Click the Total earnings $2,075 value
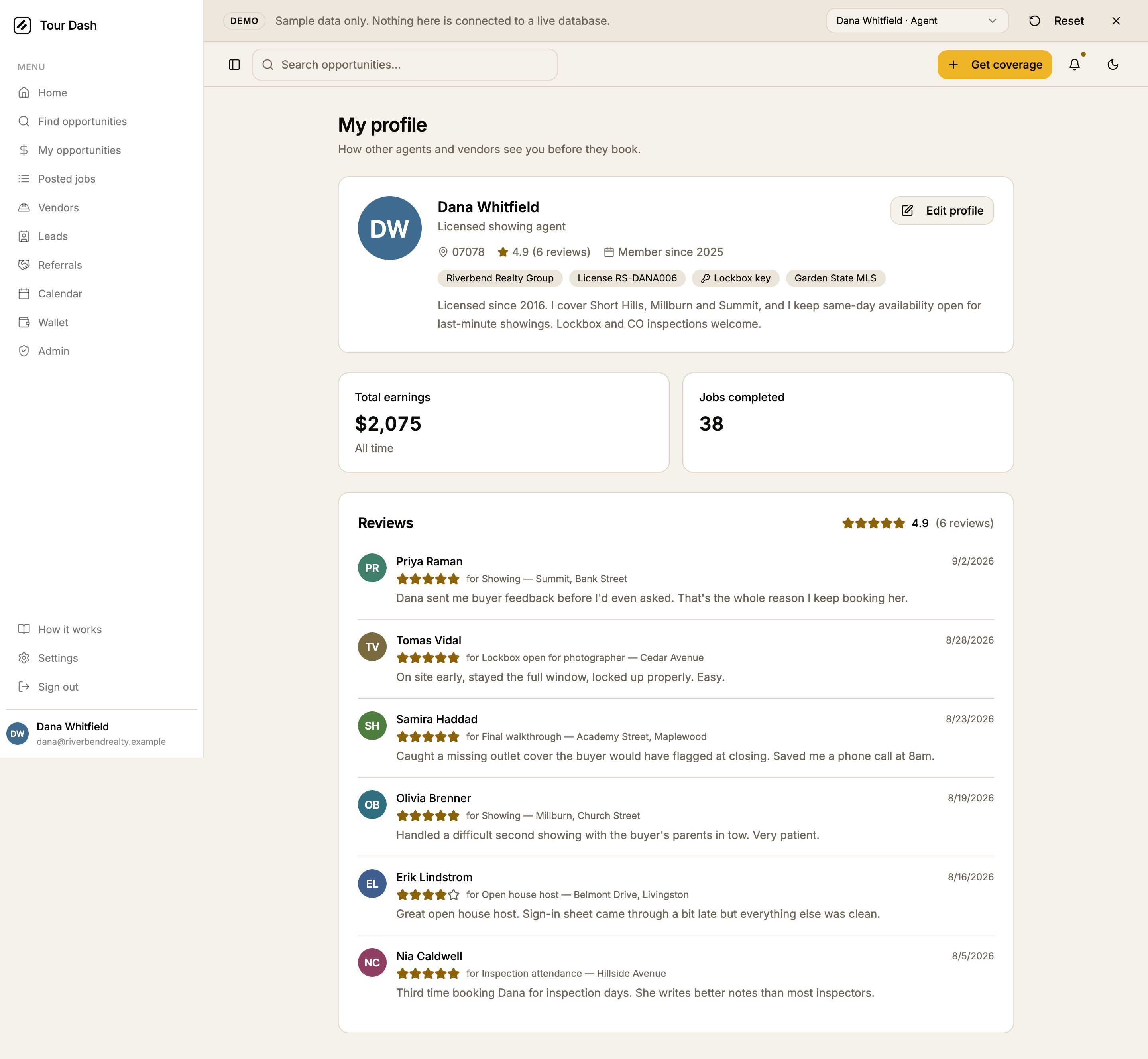This screenshot has width=1148, height=1059. click(x=388, y=423)
